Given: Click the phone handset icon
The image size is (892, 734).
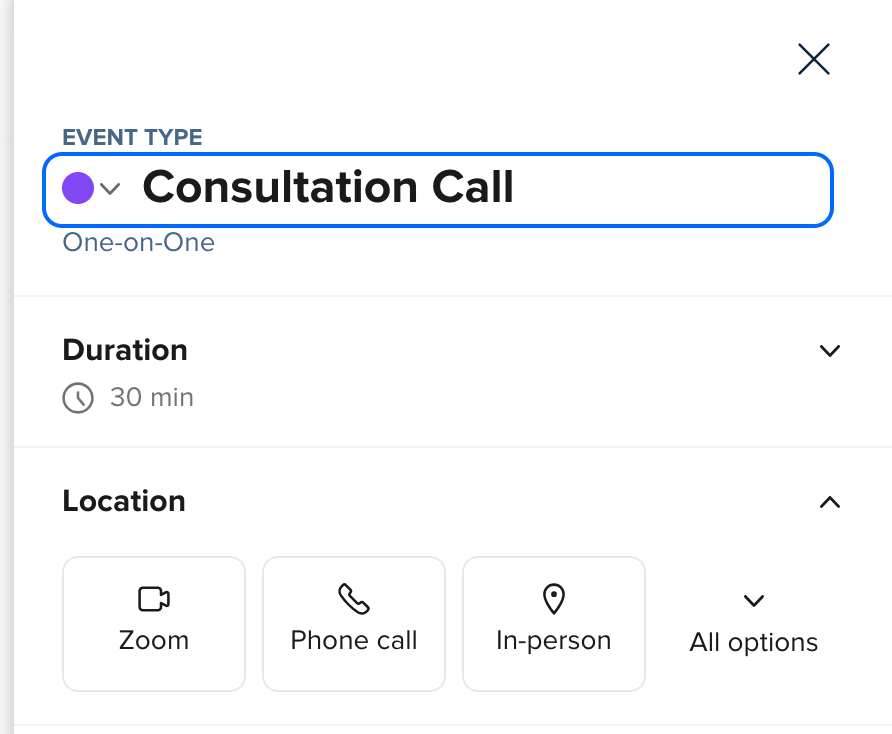Looking at the screenshot, I should pos(354,599).
